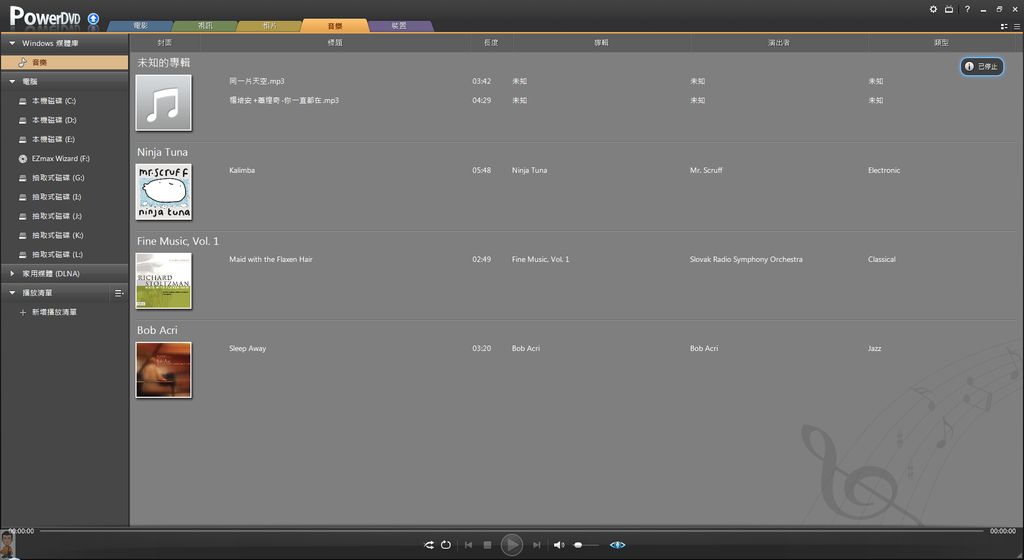Adjust the volume slider
The width and height of the screenshot is (1024, 560).
click(586, 545)
